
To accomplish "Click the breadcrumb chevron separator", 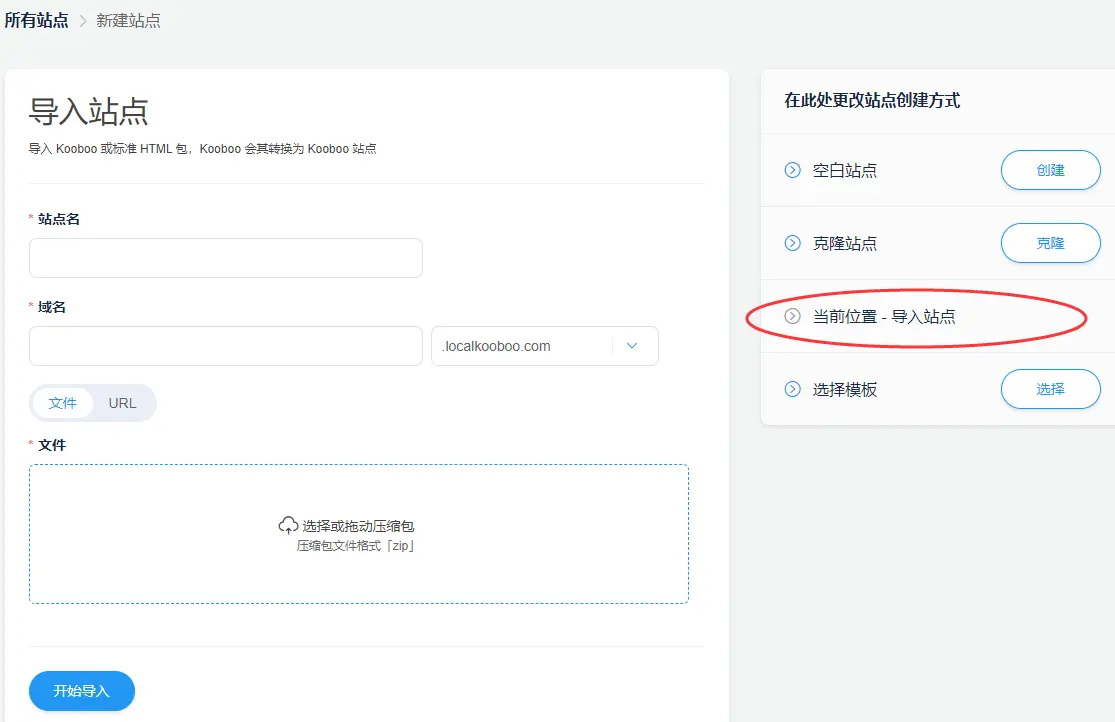I will pos(83,21).
